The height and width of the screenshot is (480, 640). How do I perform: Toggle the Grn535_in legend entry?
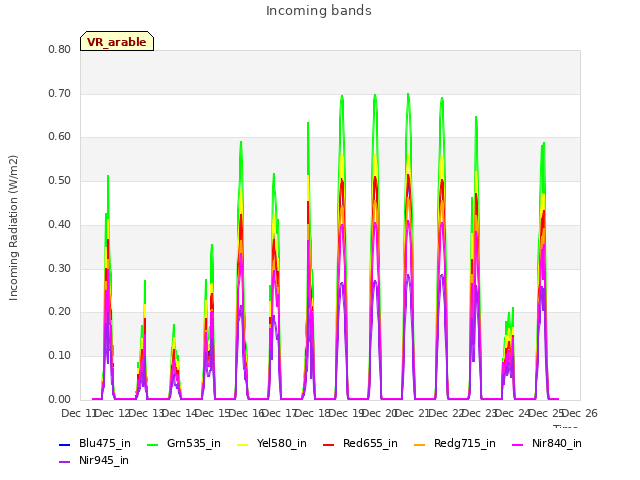184,443
